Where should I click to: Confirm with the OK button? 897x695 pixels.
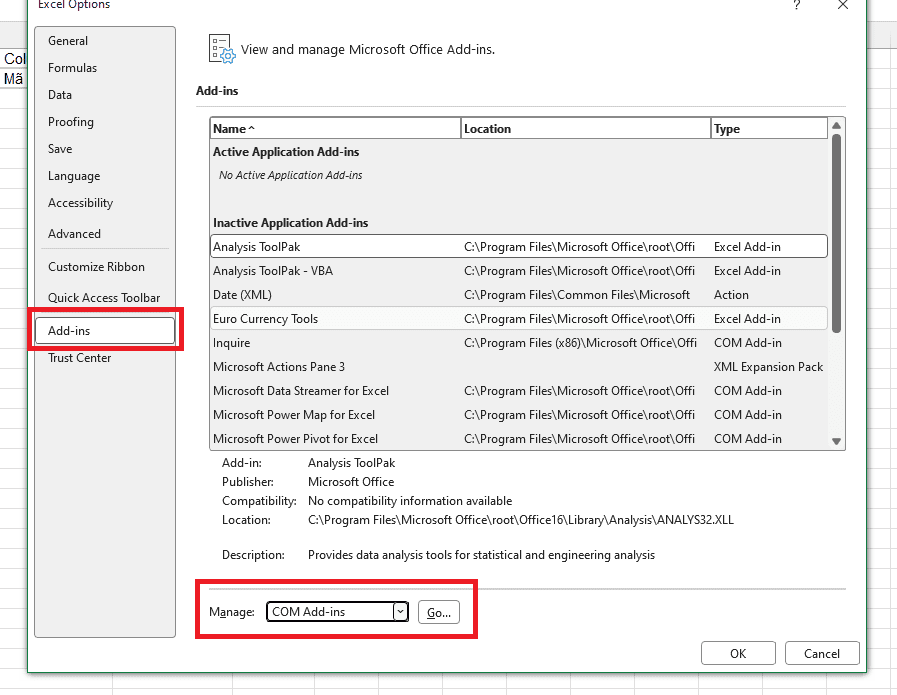click(738, 653)
